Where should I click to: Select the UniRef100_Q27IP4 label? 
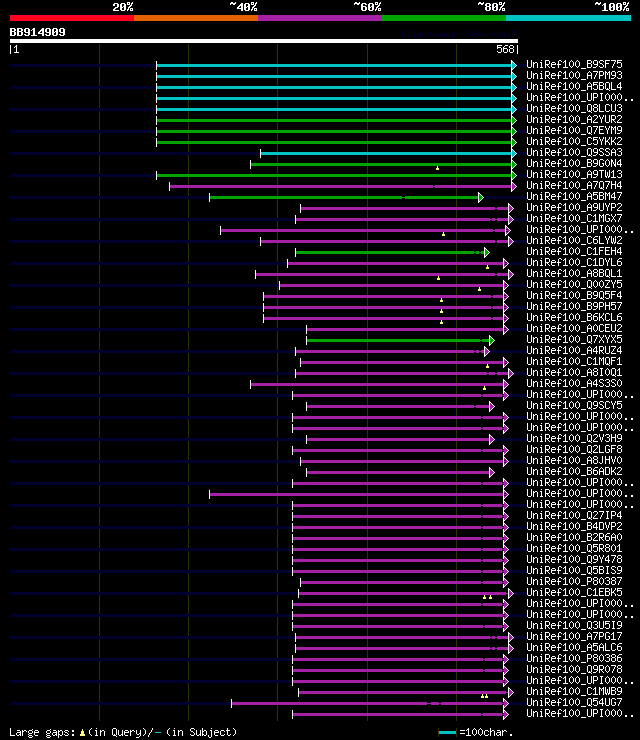[574, 516]
